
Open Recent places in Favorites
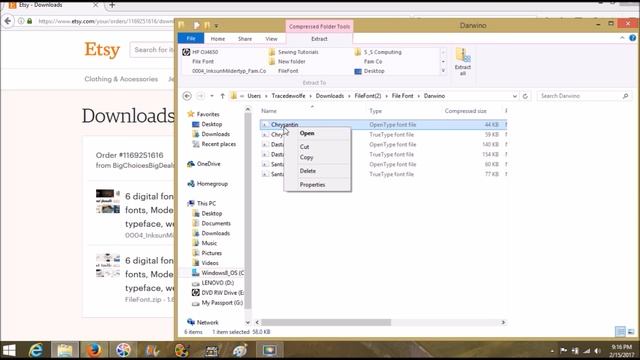click(218, 144)
